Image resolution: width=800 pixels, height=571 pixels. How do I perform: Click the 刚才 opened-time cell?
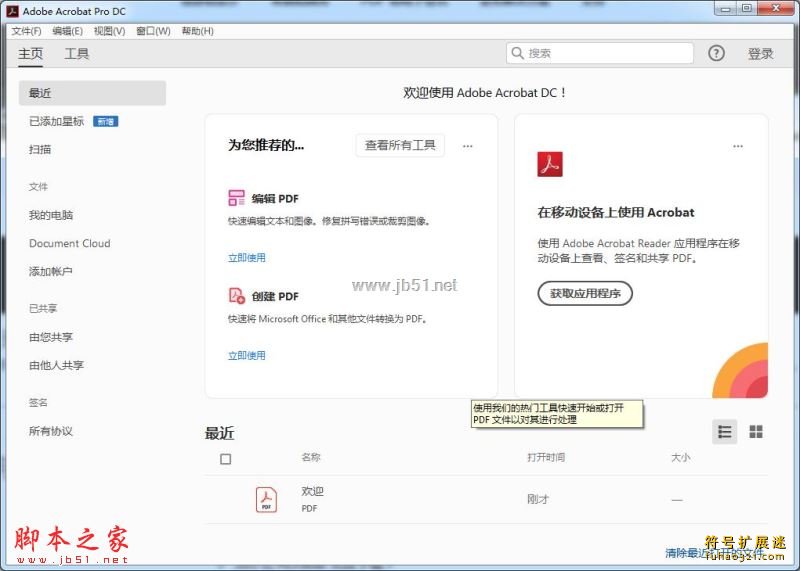coord(538,499)
